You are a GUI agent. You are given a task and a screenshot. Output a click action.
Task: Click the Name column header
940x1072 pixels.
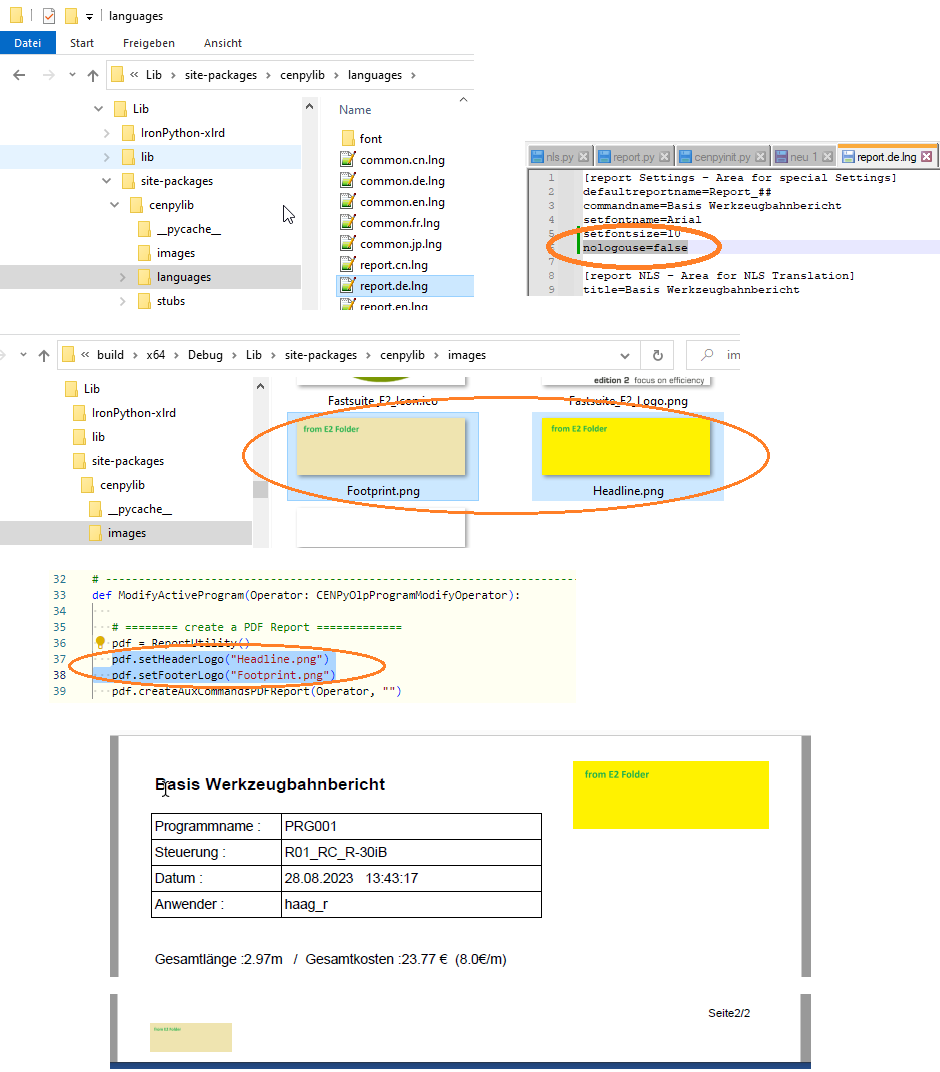355,110
